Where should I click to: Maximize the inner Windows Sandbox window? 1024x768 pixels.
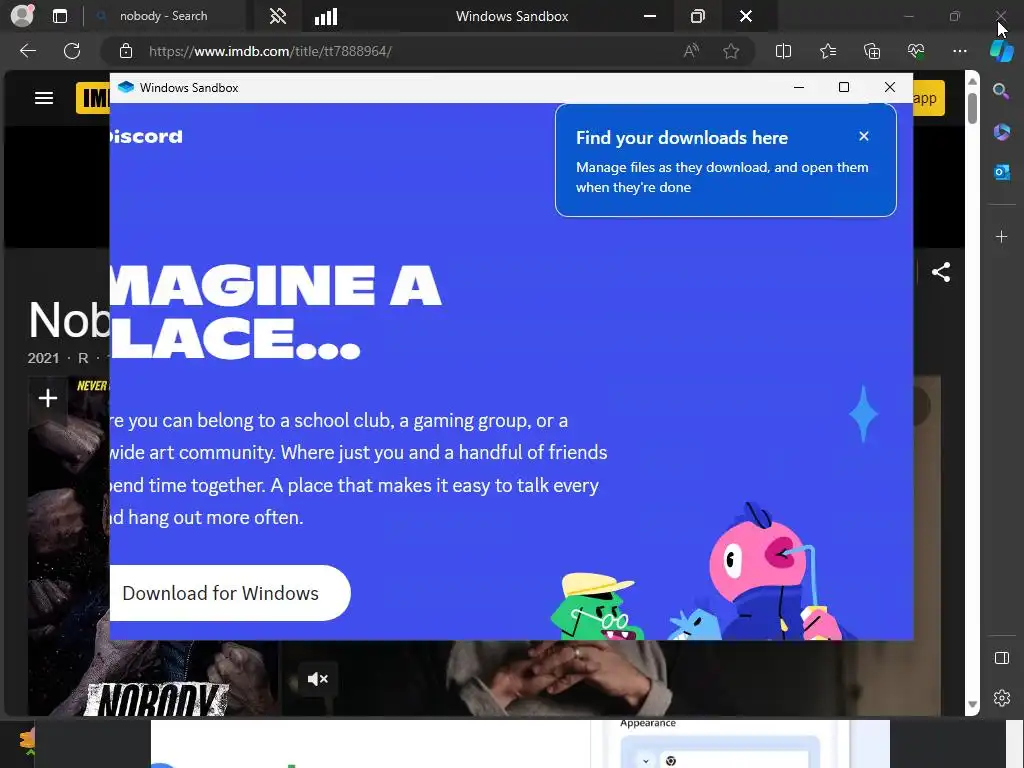coord(844,87)
